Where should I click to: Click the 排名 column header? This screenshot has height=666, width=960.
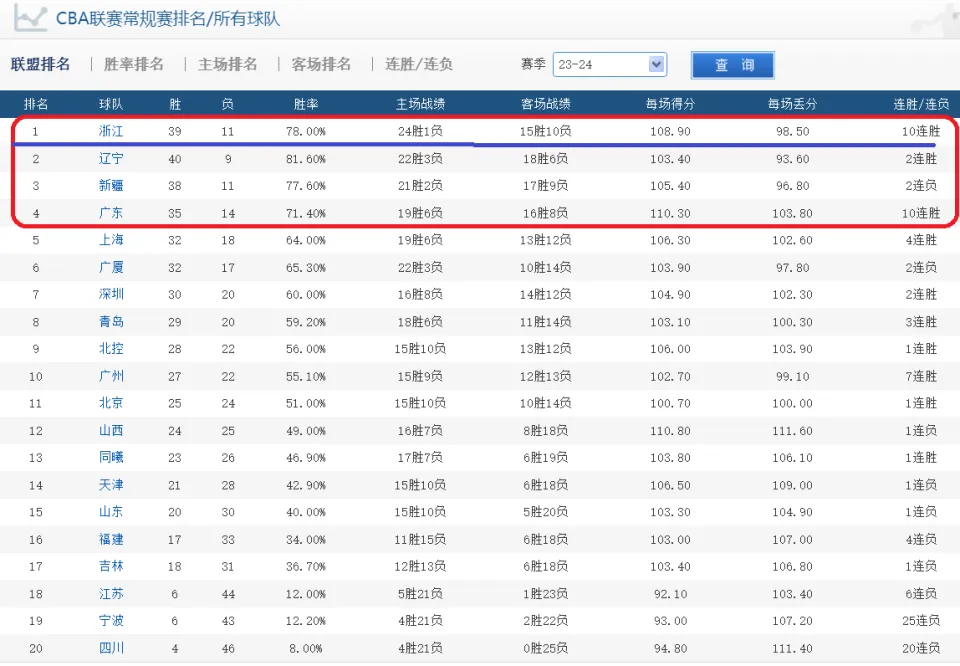pos(36,104)
